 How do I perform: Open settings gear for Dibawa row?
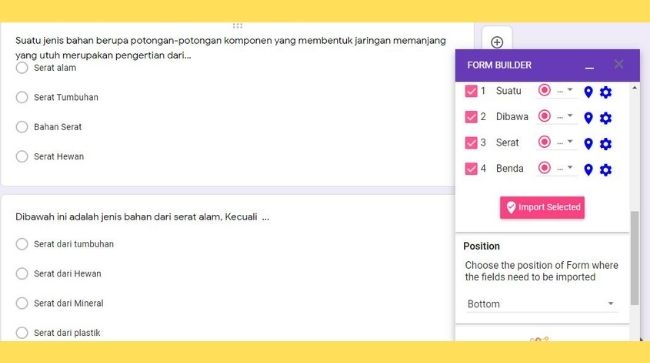[606, 118]
